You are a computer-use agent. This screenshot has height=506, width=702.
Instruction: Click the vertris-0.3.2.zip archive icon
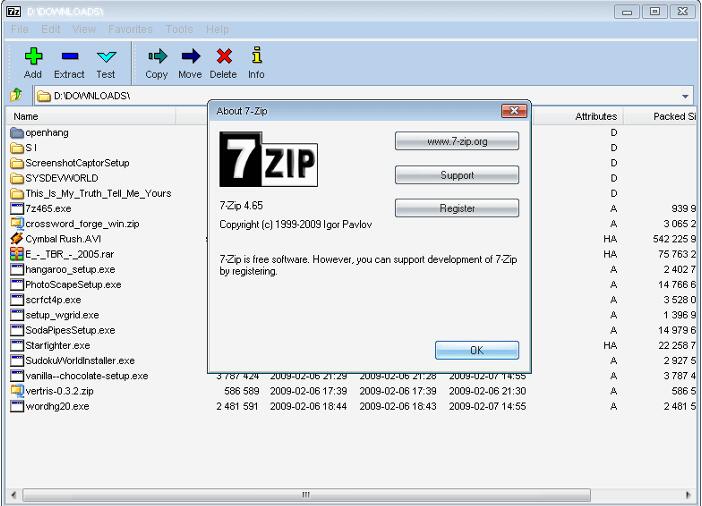coord(17,391)
